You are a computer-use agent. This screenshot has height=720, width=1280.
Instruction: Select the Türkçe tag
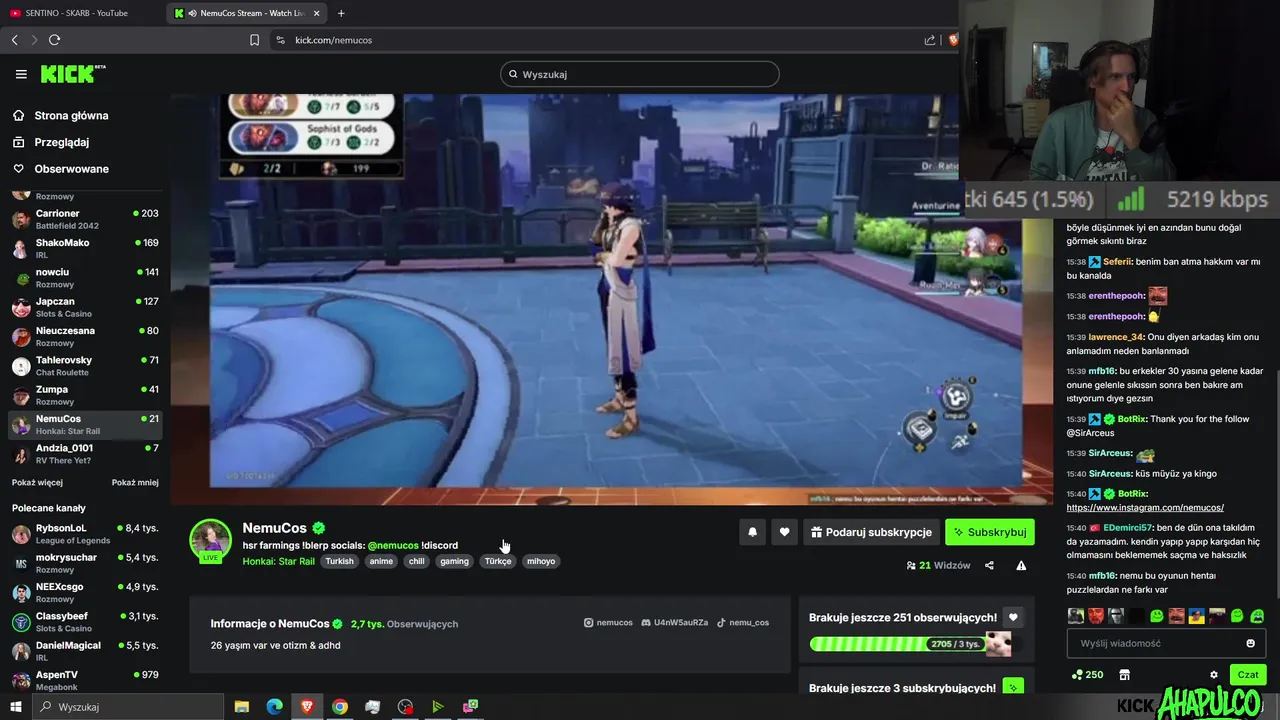tap(498, 561)
